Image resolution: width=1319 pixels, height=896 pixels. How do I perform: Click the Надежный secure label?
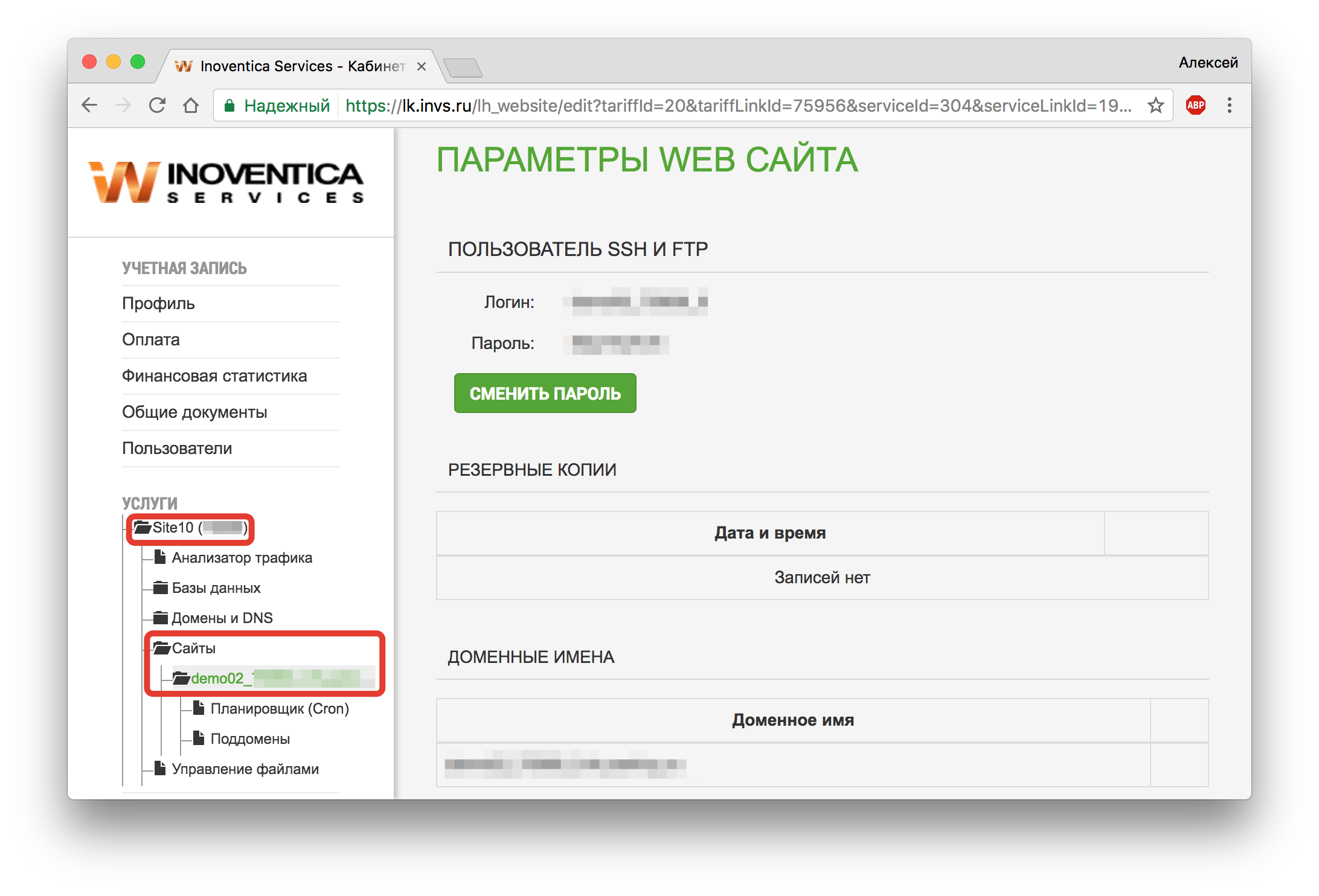(x=287, y=106)
